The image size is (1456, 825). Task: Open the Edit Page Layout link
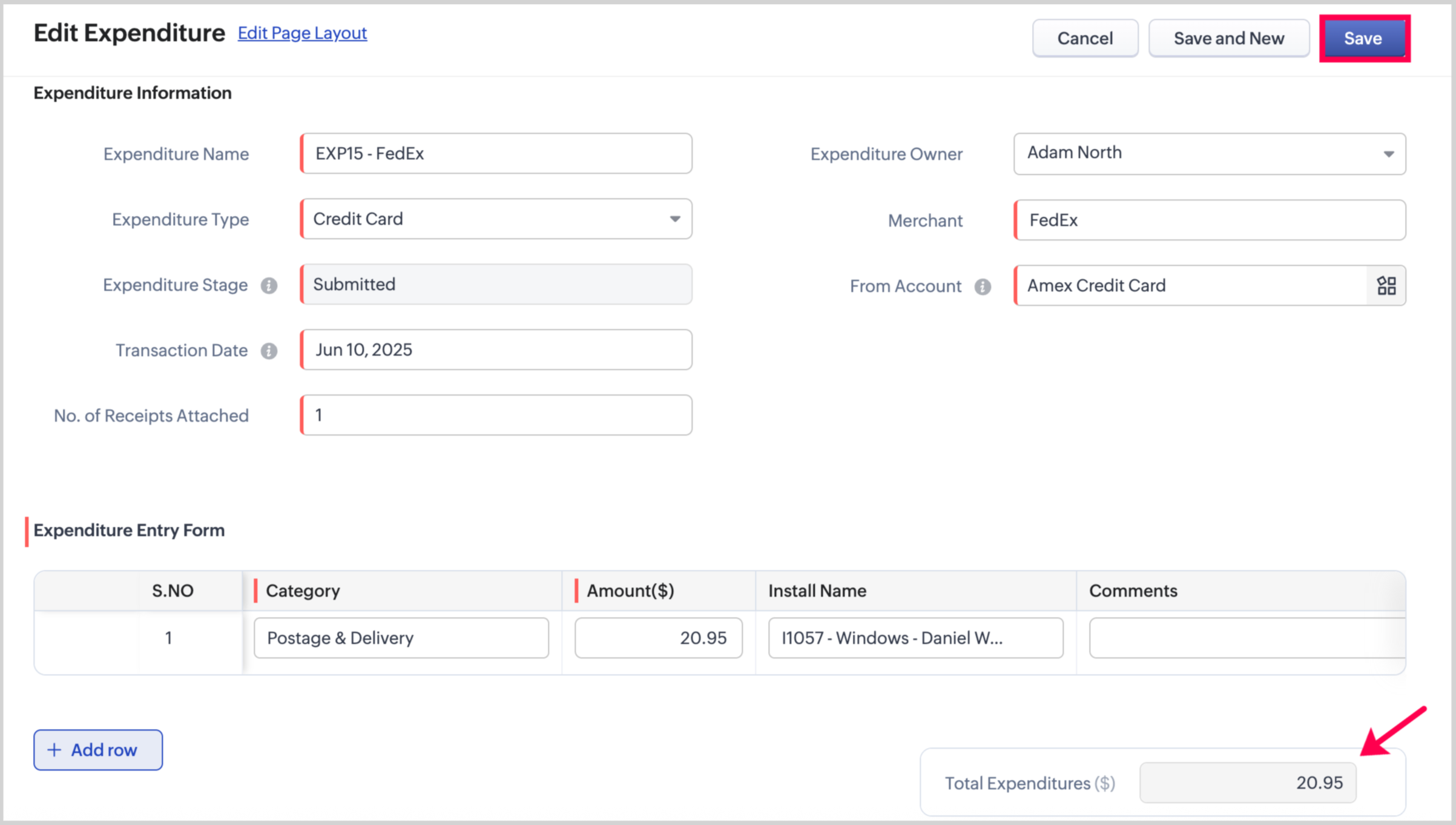coord(302,33)
